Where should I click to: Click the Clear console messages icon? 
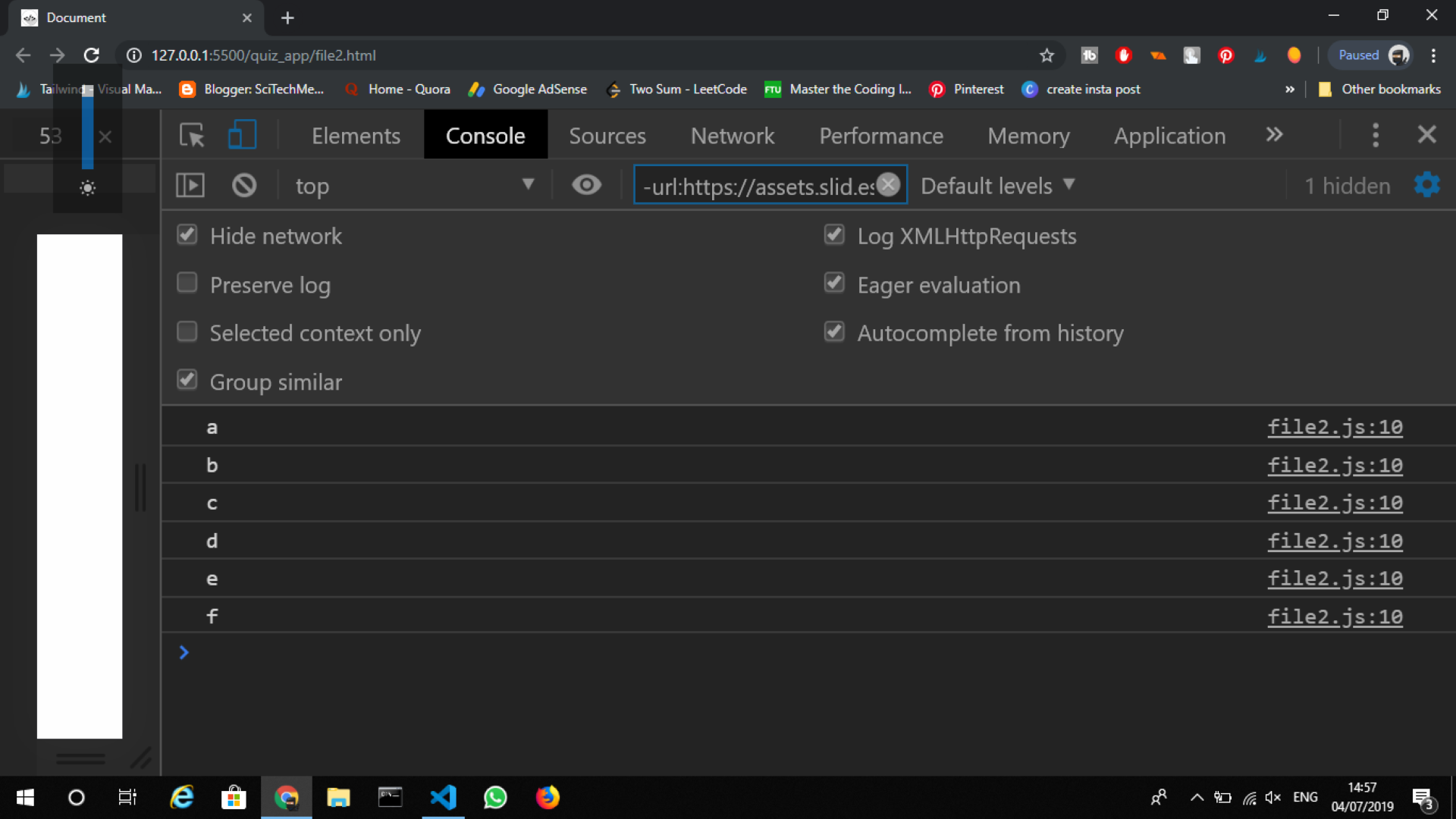[x=243, y=185]
